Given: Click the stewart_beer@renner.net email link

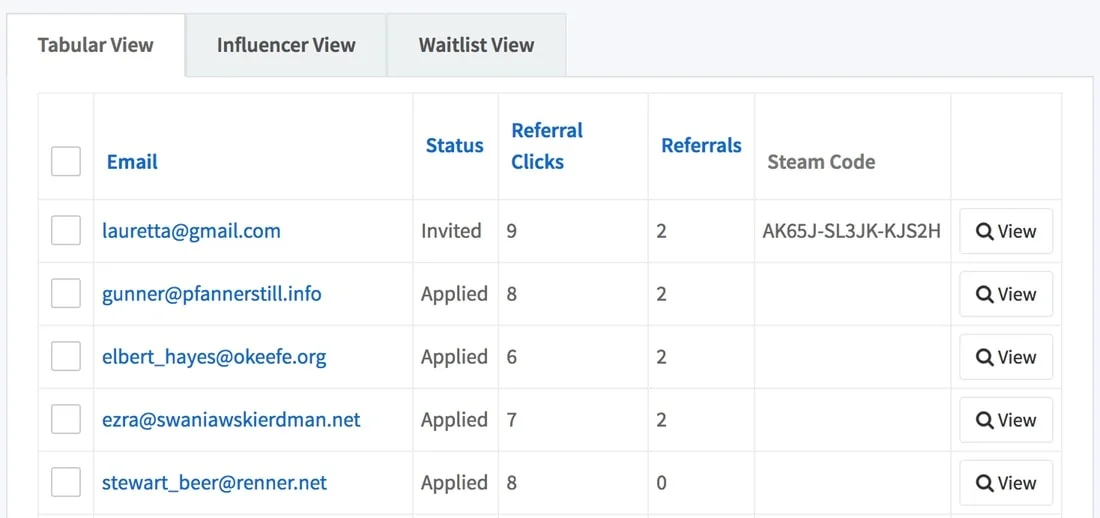Looking at the screenshot, I should click(x=214, y=483).
